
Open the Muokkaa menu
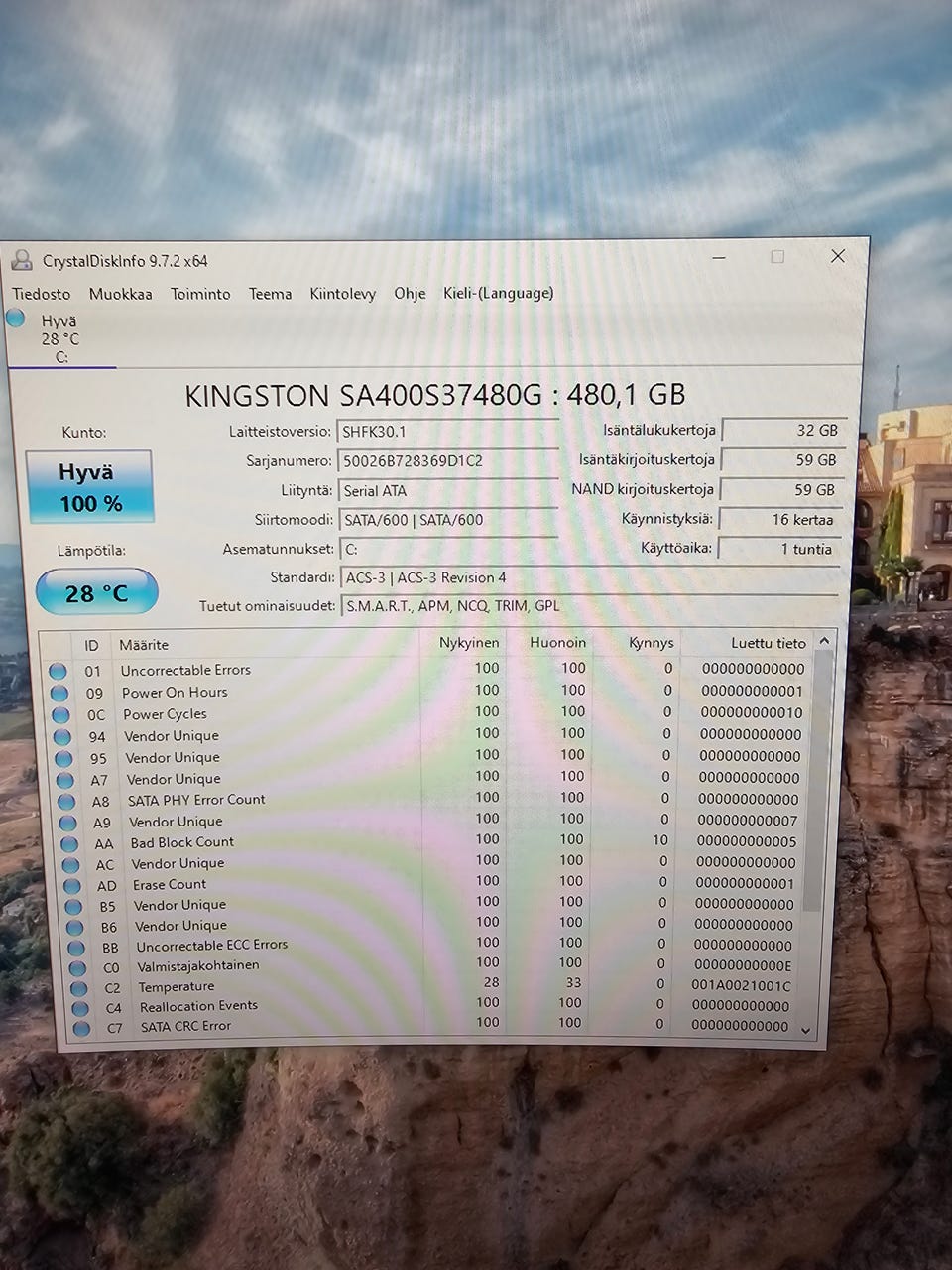point(120,294)
